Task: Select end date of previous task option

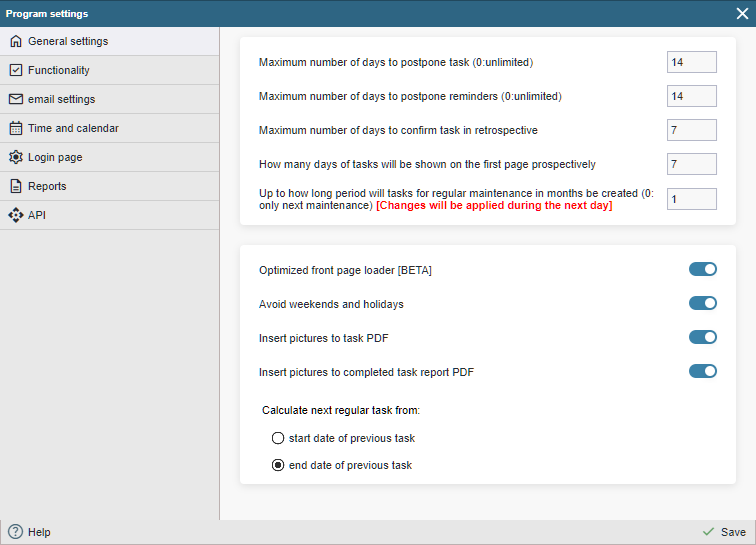Action: click(x=278, y=465)
